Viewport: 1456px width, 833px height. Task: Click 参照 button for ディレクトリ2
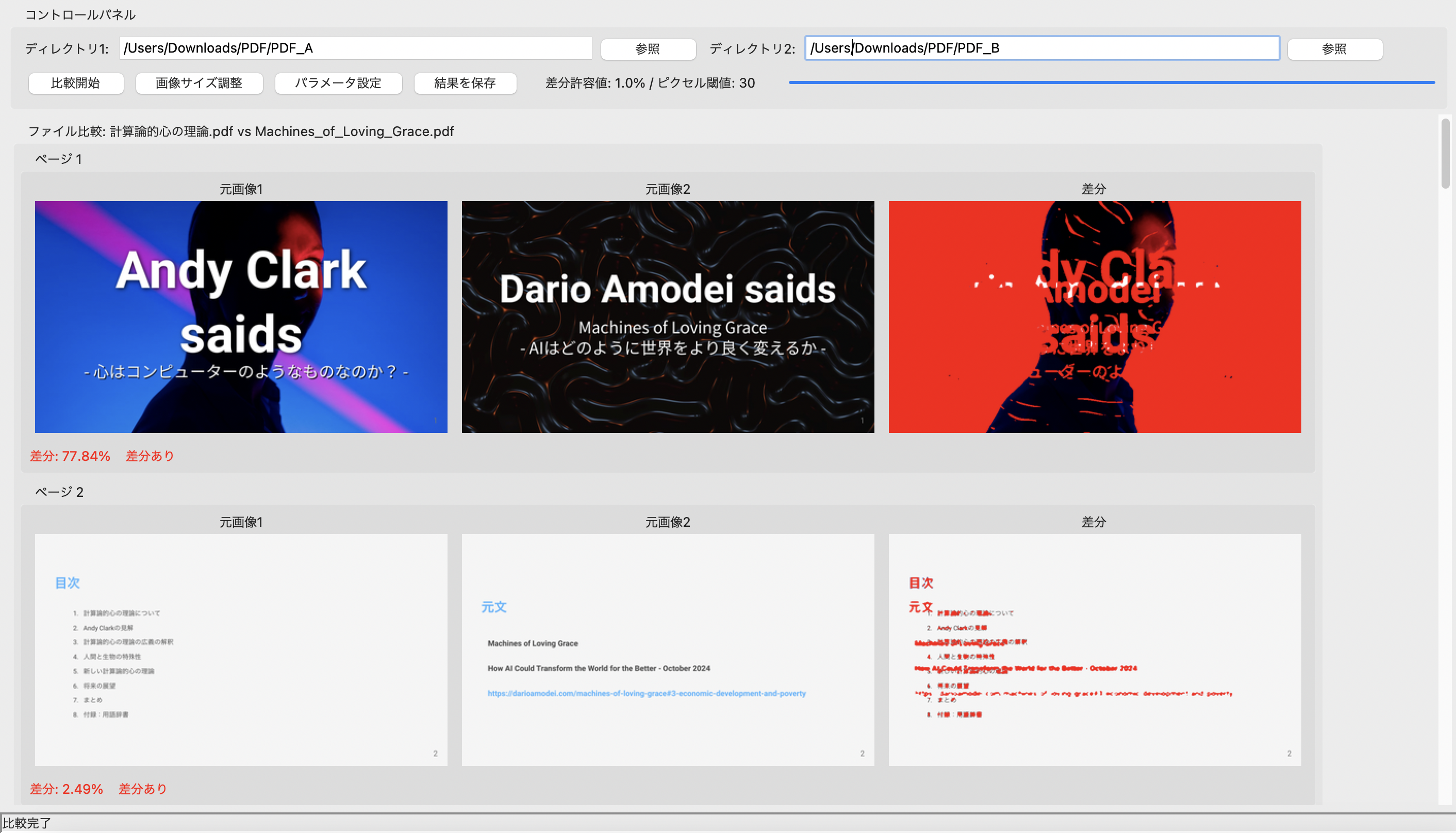coord(1334,48)
